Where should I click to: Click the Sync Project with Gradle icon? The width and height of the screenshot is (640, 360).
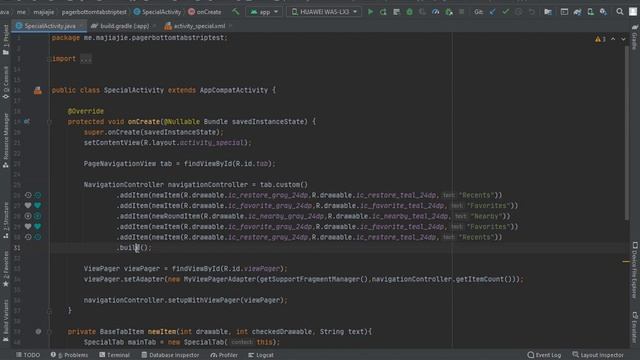[577, 12]
